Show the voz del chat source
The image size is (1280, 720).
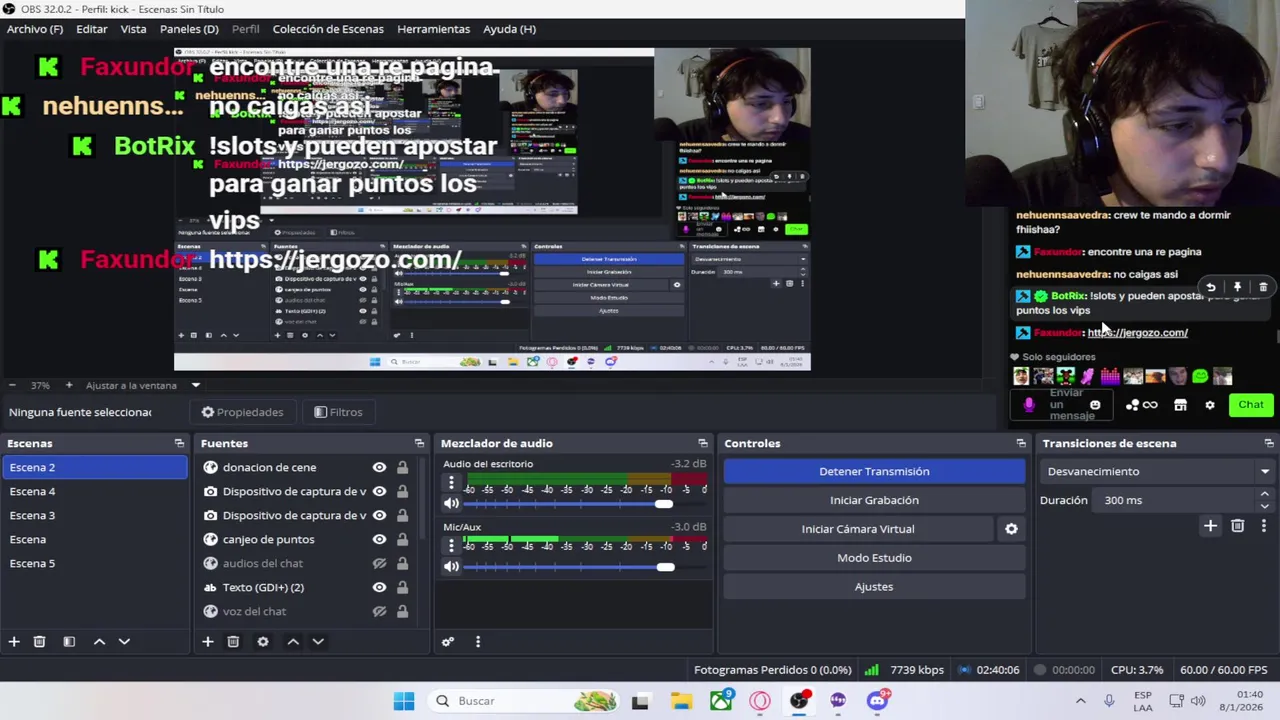(379, 611)
